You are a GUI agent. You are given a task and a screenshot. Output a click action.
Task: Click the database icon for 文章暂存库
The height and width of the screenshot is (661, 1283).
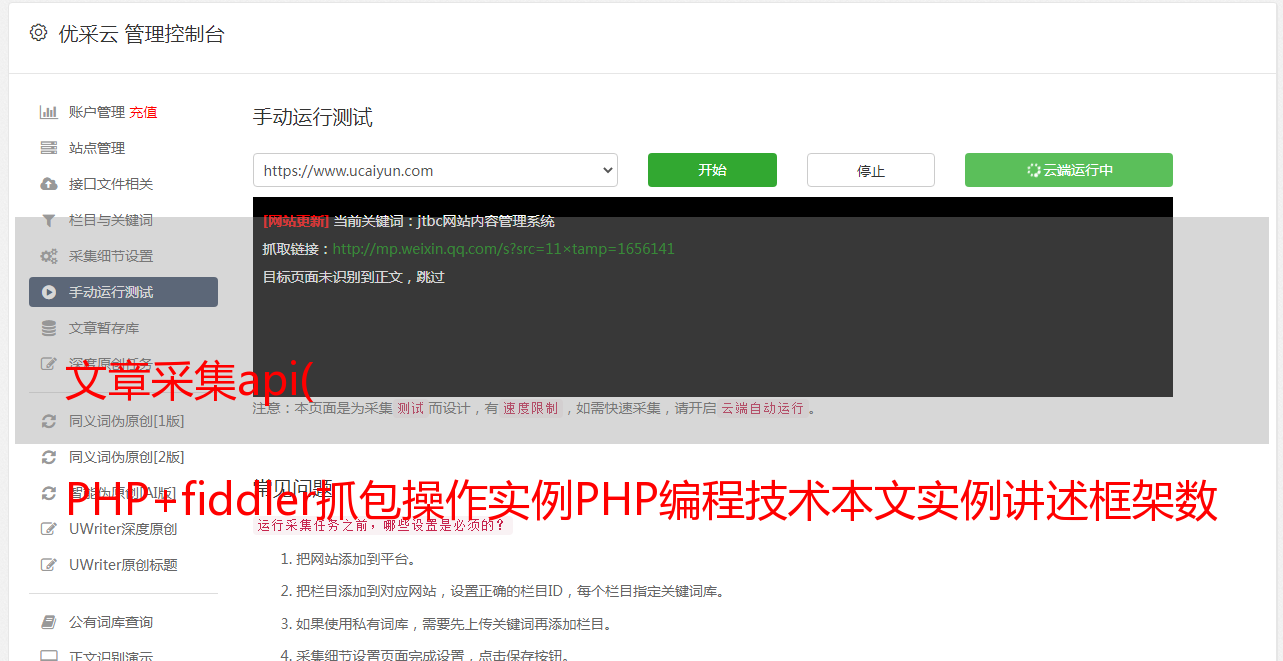pos(48,328)
